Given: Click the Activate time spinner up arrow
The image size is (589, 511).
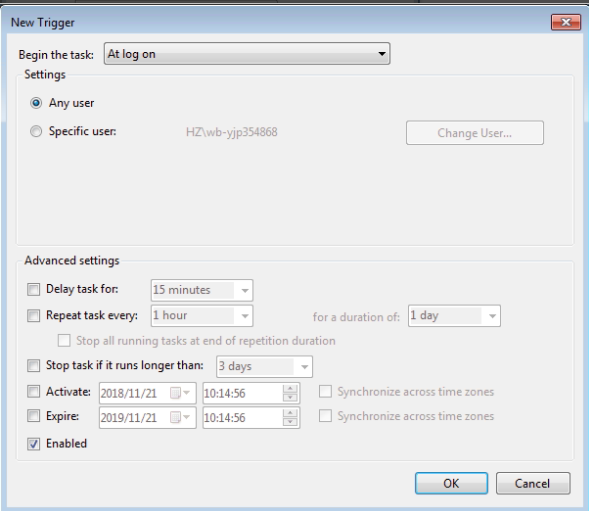Looking at the screenshot, I should point(290,389).
